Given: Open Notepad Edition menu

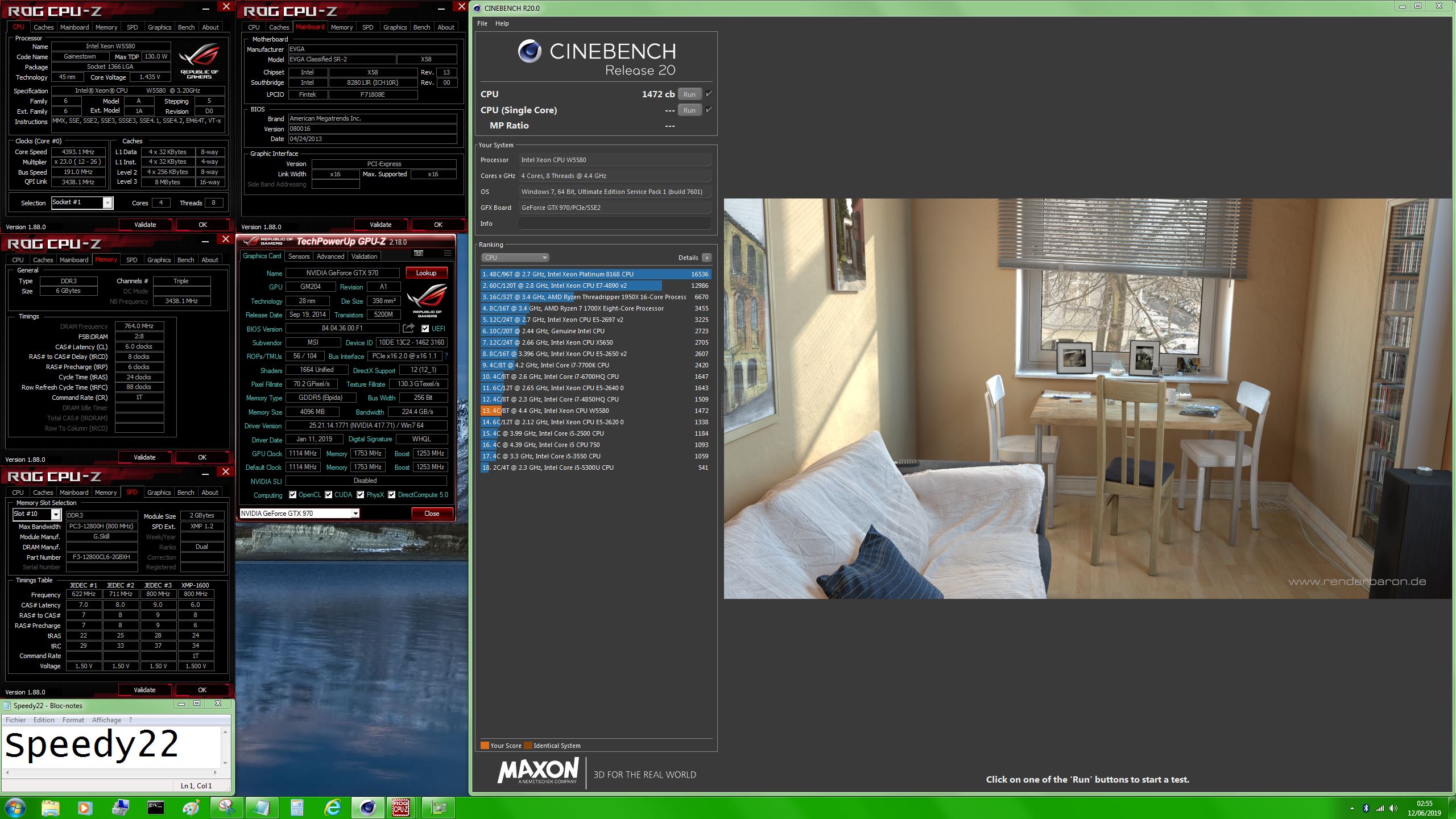Looking at the screenshot, I should (44, 720).
